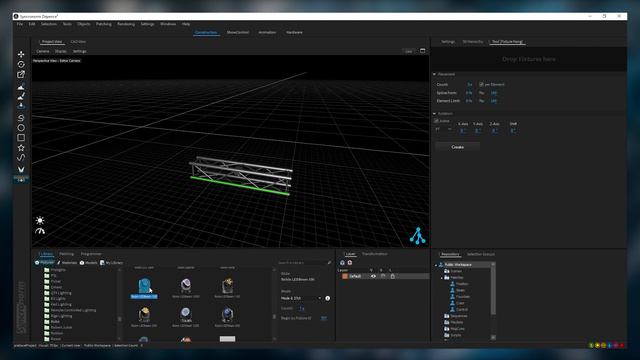Switch to the Animation tab
Viewport: 640px width, 360px height.
tap(267, 32)
